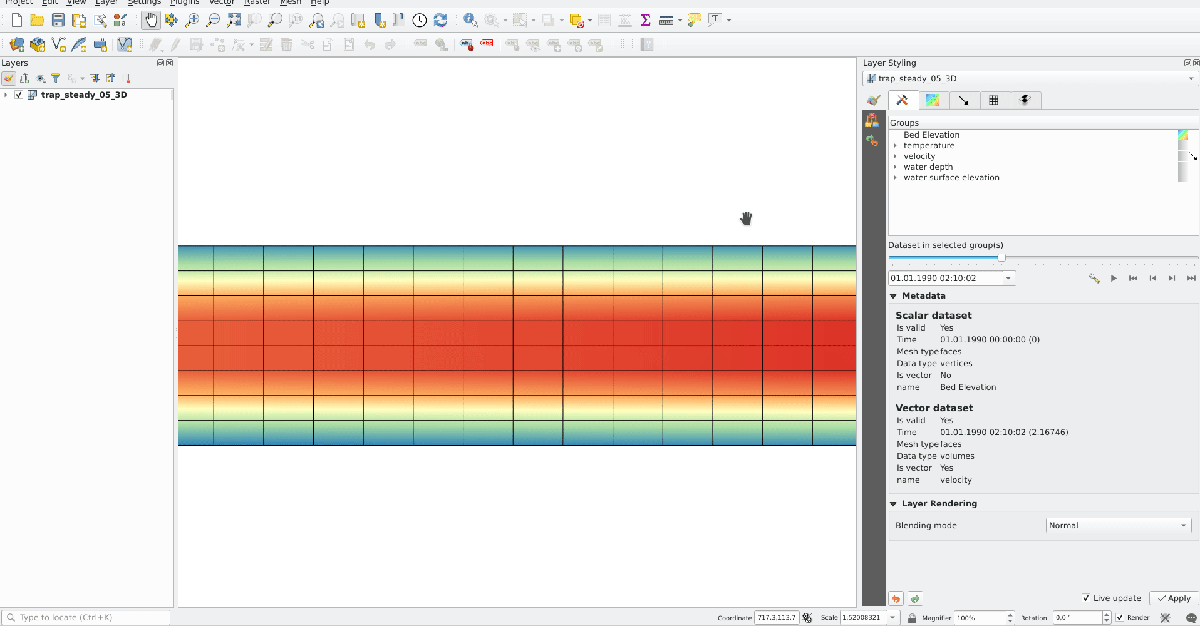This screenshot has height=626, width=1200.
Task: Open the Settings menu
Action: [x=143, y=3]
